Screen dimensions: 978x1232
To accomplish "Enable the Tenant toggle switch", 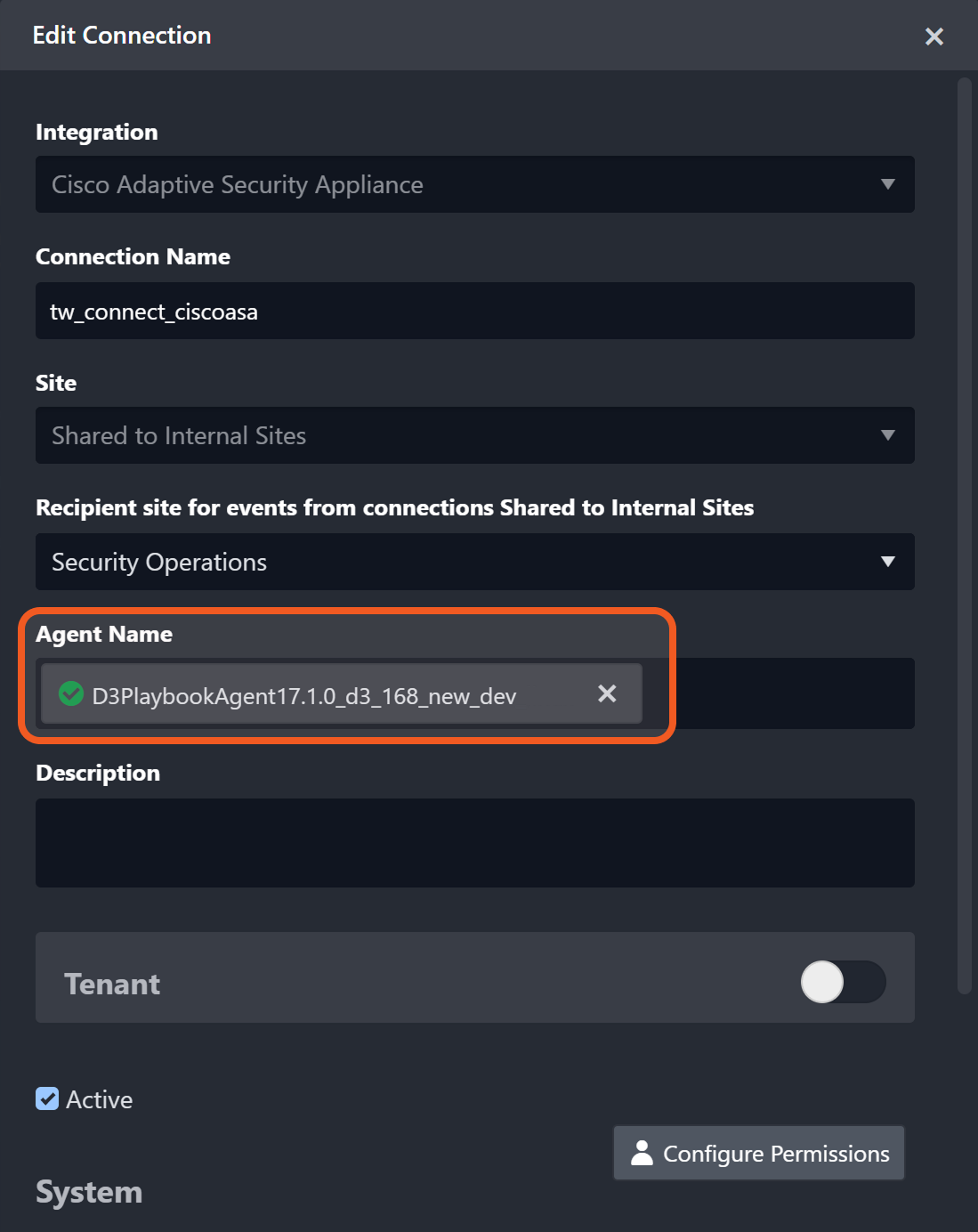I will coord(842,982).
